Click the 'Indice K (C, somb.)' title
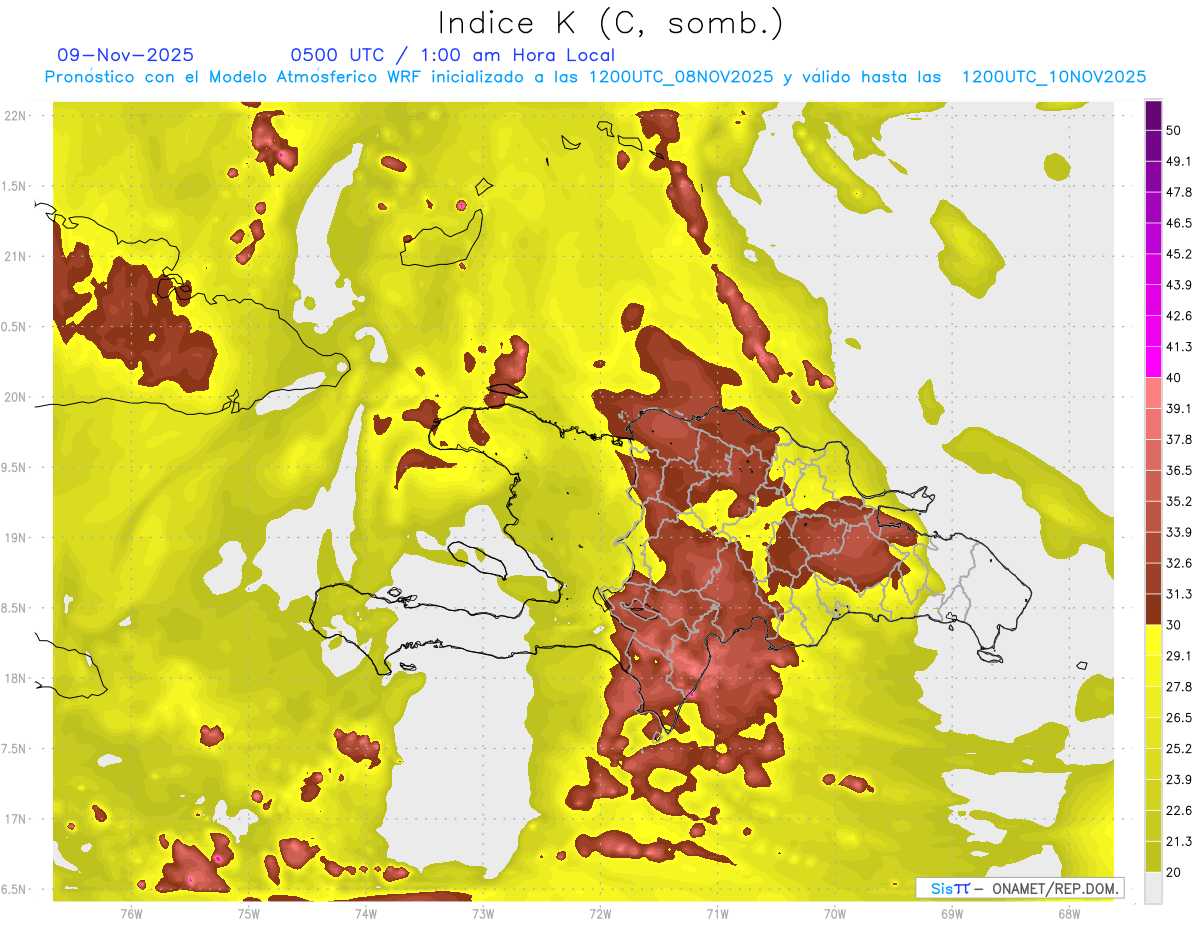This screenshot has width=1200, height=927. [611, 23]
